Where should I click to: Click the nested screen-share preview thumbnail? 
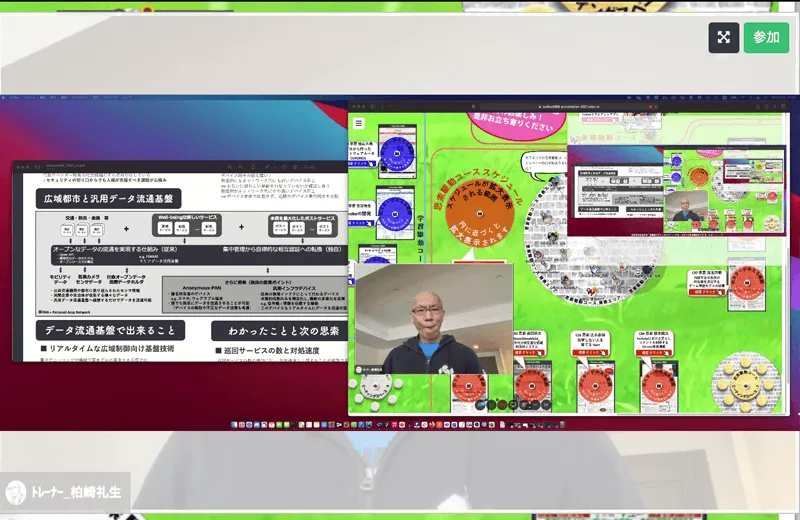coord(677,190)
